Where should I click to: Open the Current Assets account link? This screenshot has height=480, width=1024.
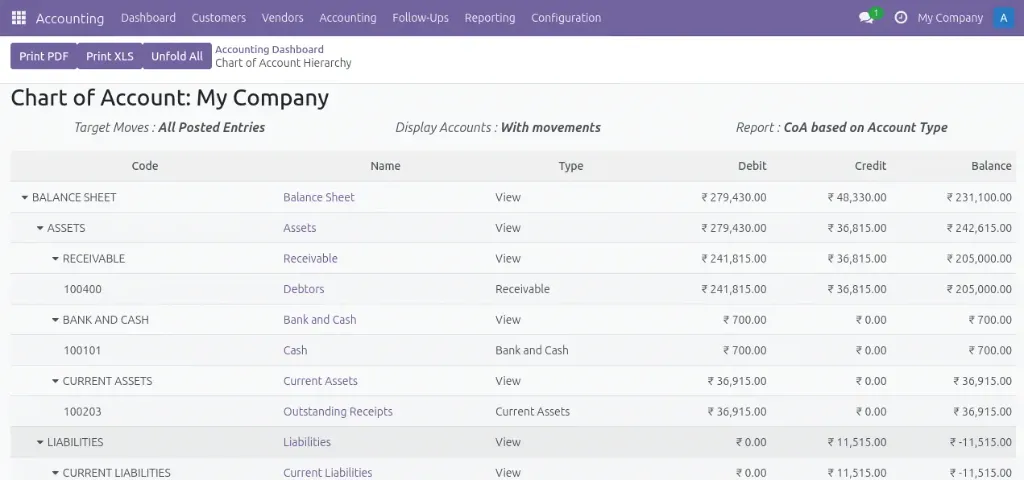point(321,381)
